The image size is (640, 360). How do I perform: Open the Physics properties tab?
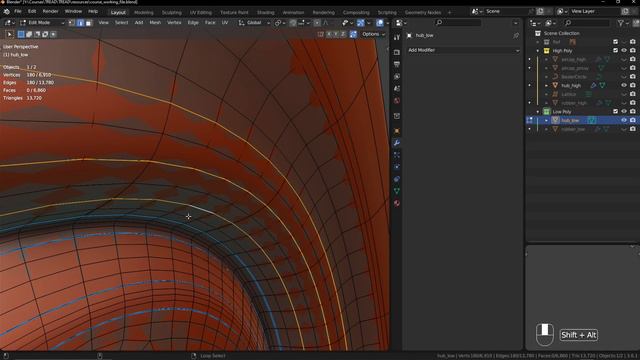pyautogui.click(x=397, y=167)
